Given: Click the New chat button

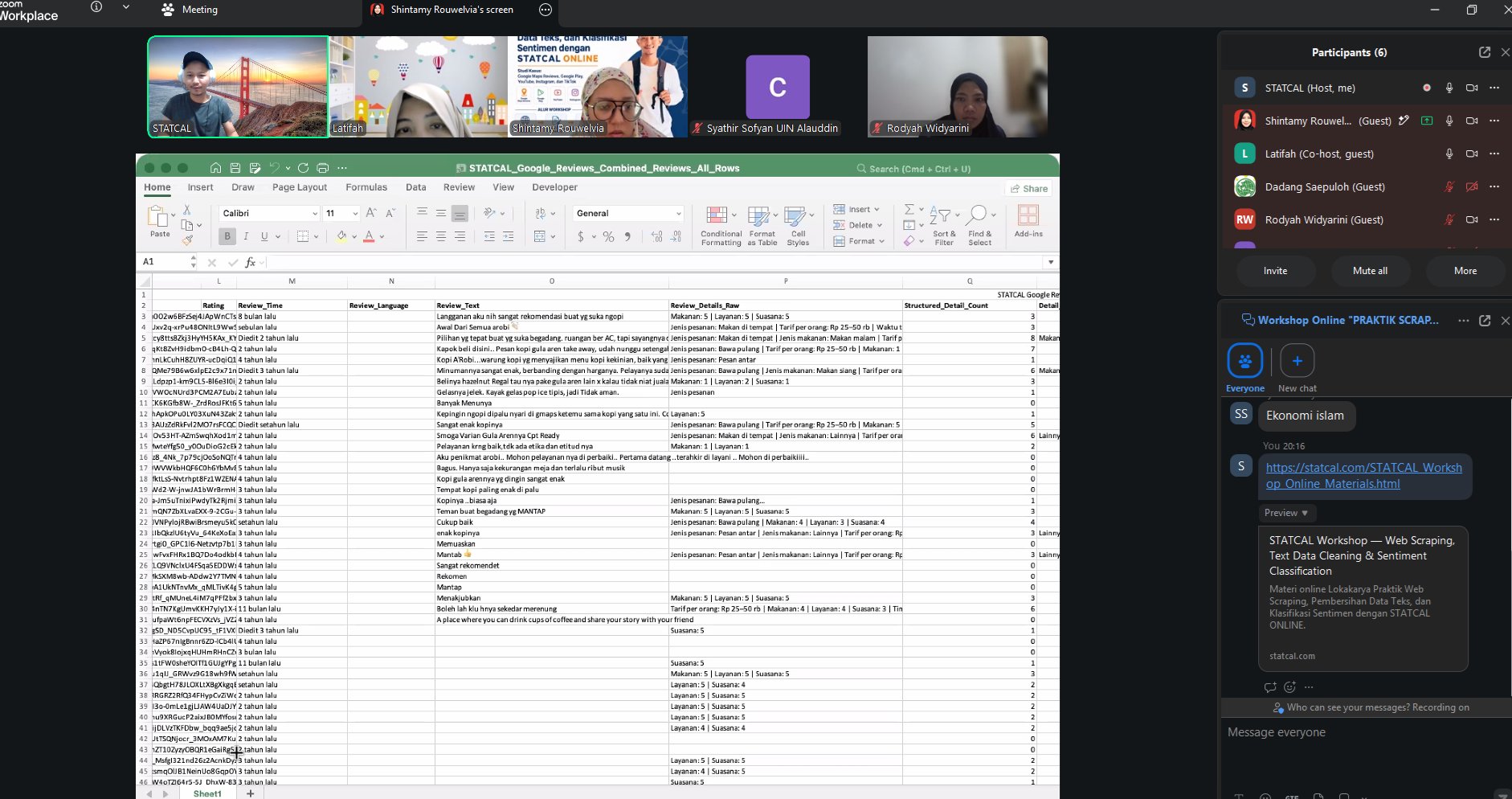Looking at the screenshot, I should coord(1297,369).
